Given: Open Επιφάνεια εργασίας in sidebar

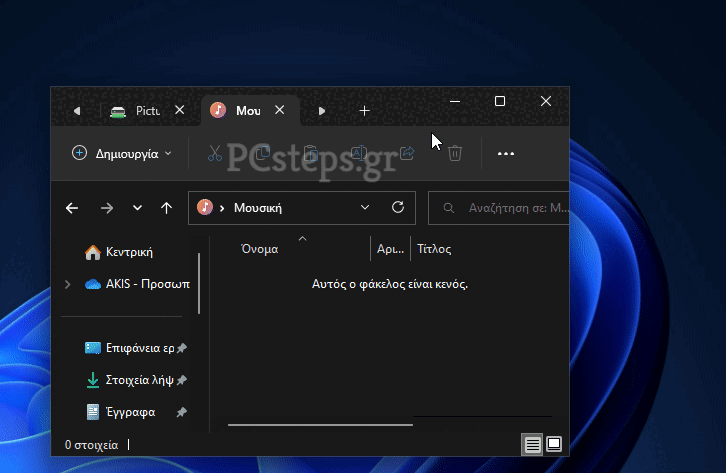Looking at the screenshot, I should click(130, 348).
